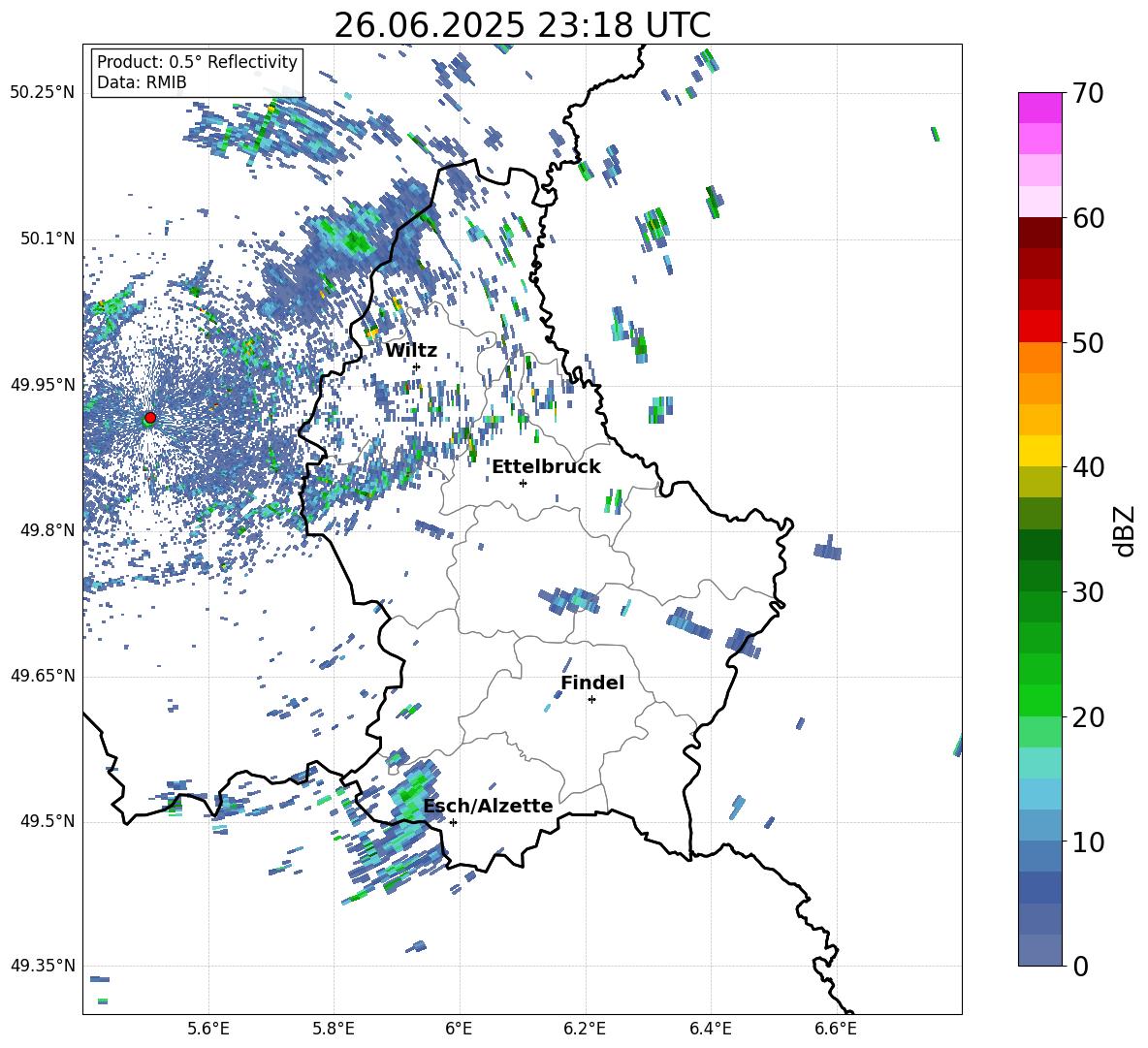Viewport: 1148px width, 1048px height.
Task: Click the Ettelbruck city label
Action: pos(546,467)
